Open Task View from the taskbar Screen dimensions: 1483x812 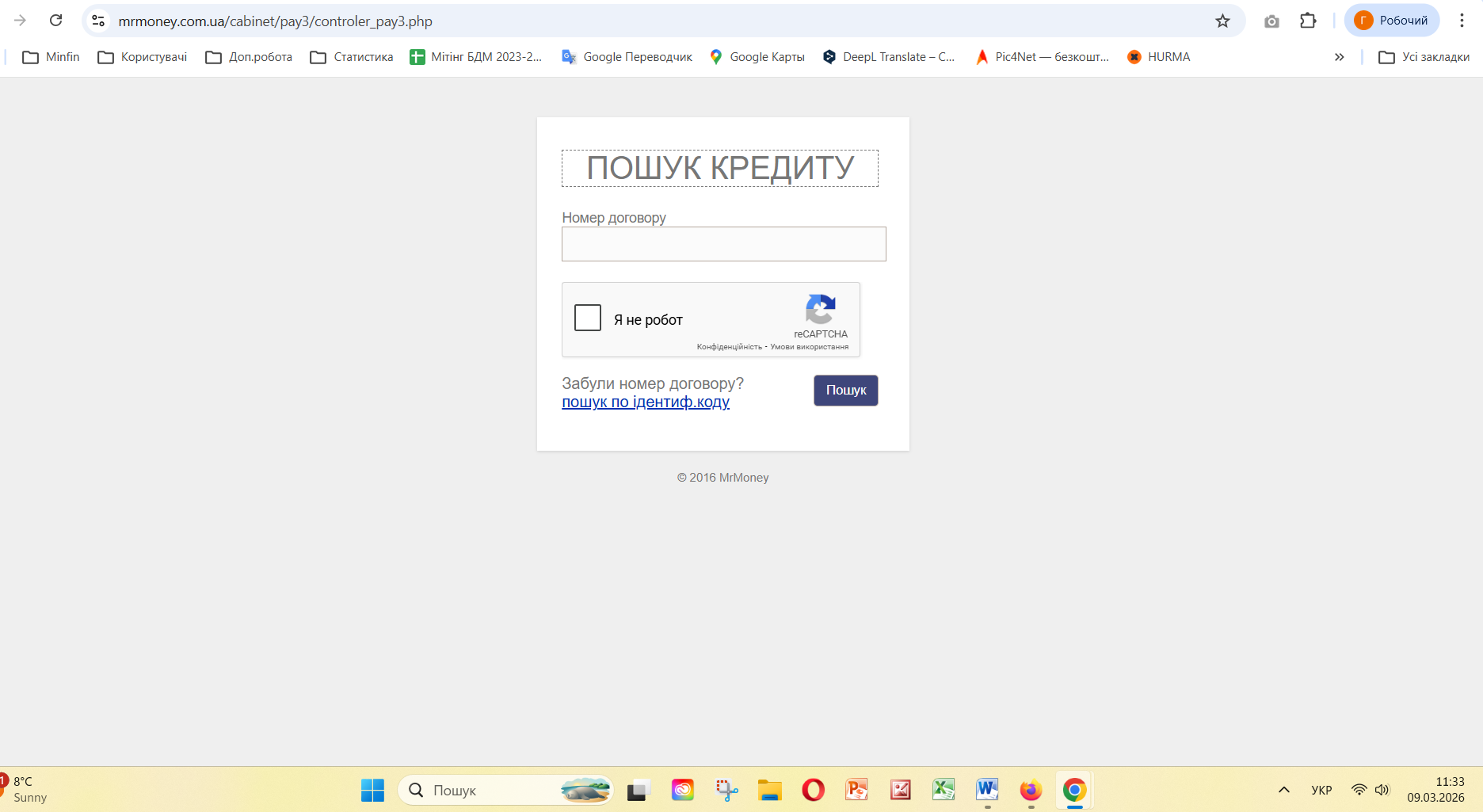tap(639, 790)
